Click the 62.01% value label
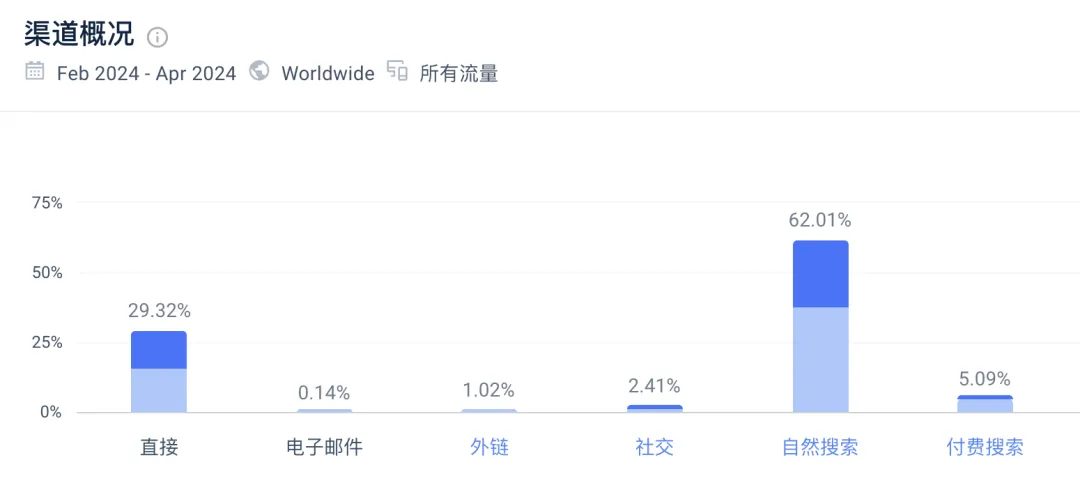The width and height of the screenshot is (1080, 499). coord(820,220)
